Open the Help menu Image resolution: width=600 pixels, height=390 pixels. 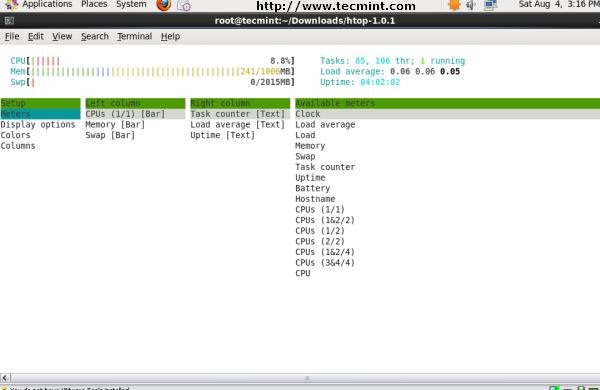click(170, 36)
